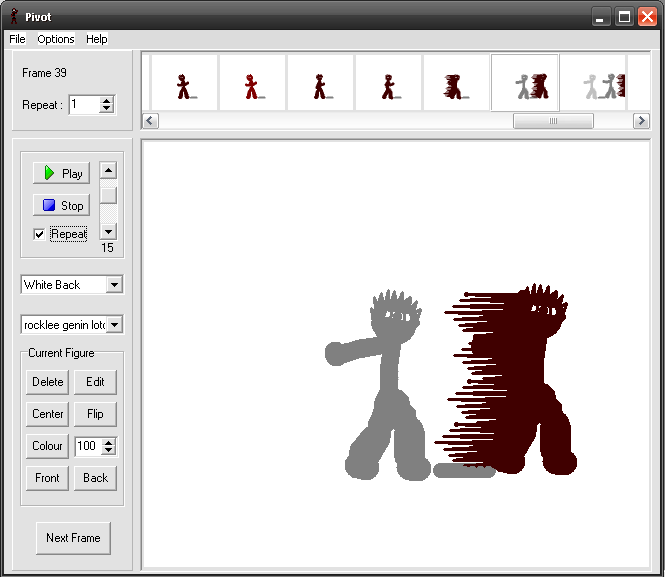Open the Colour picker button
This screenshot has height=577, width=665.
(x=48, y=446)
